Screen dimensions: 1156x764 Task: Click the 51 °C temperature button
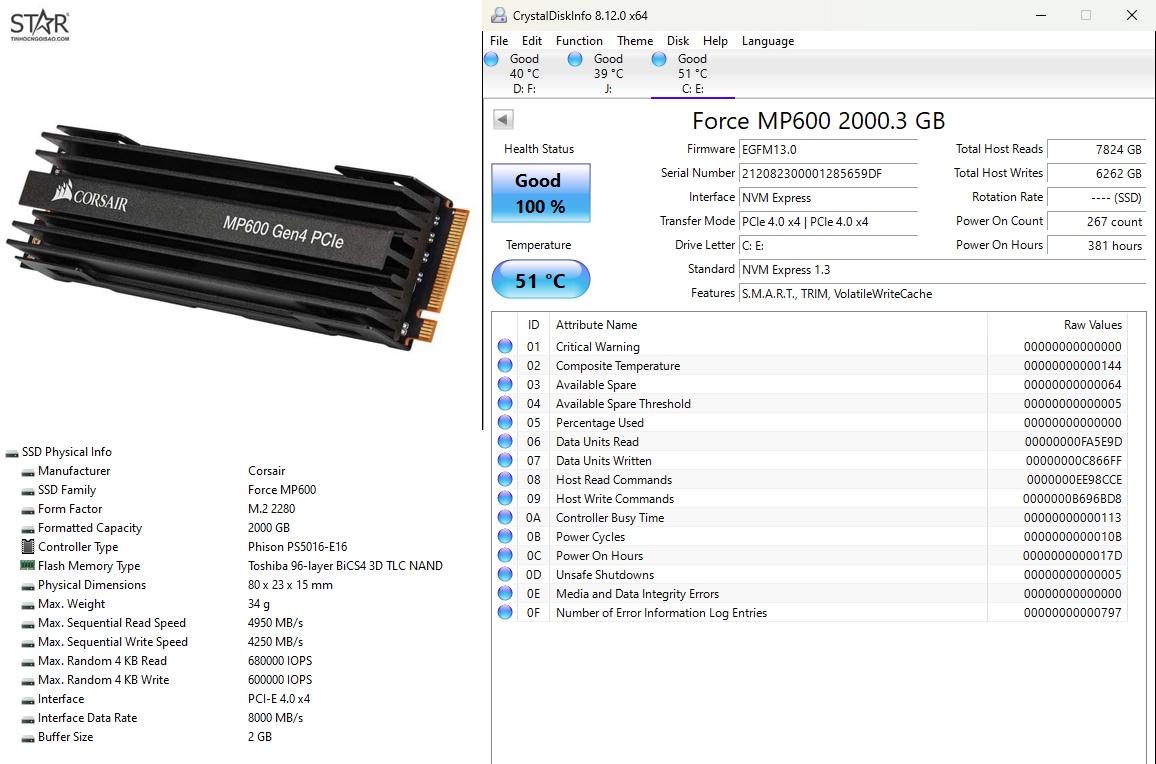540,279
